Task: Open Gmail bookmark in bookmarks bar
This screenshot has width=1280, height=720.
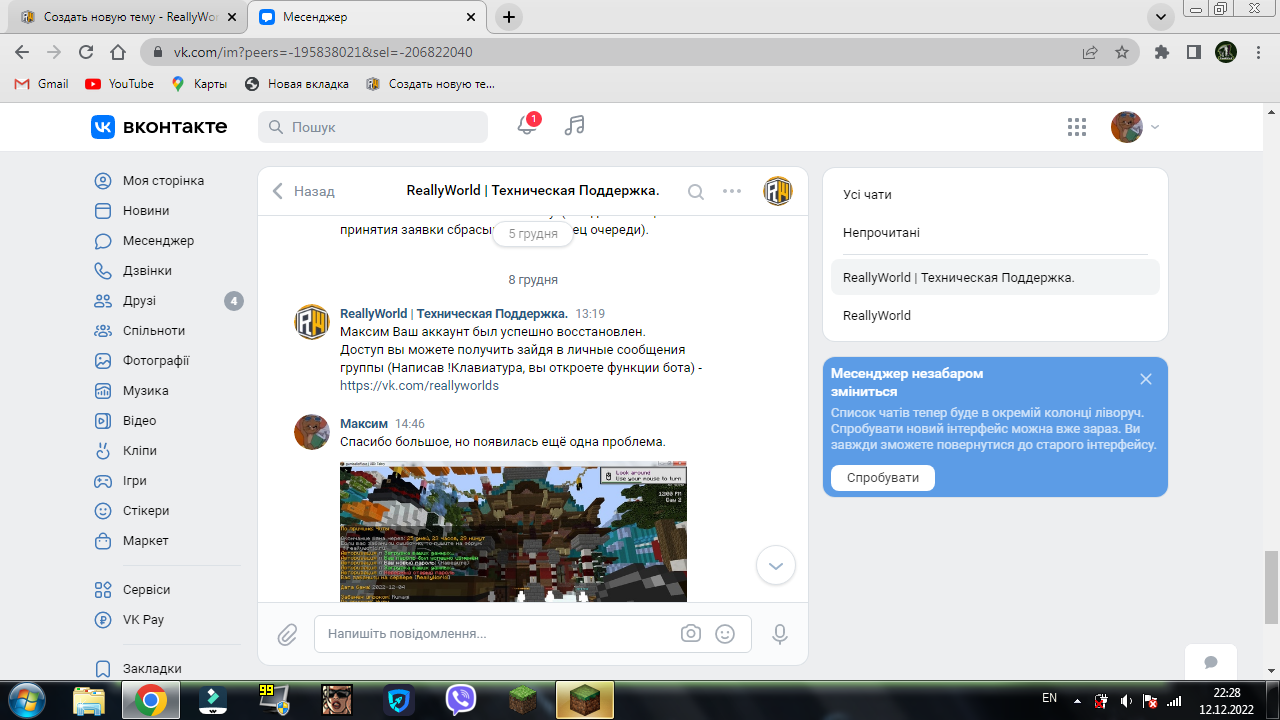Action: click(42, 84)
